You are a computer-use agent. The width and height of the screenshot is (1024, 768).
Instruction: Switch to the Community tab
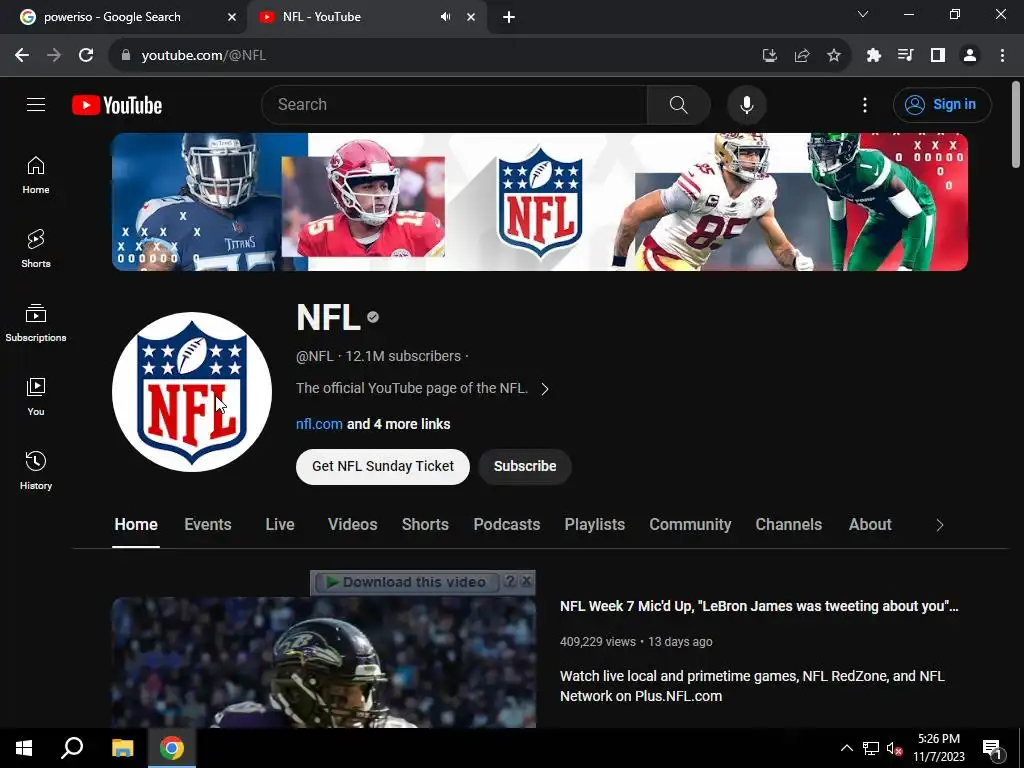tap(690, 524)
